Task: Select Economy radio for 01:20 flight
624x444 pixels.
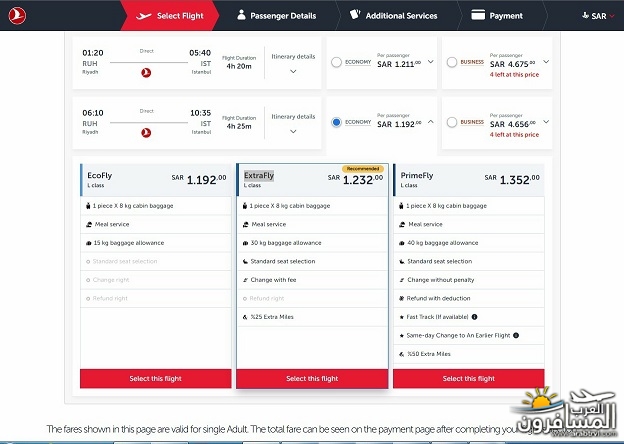Action: [x=336, y=62]
